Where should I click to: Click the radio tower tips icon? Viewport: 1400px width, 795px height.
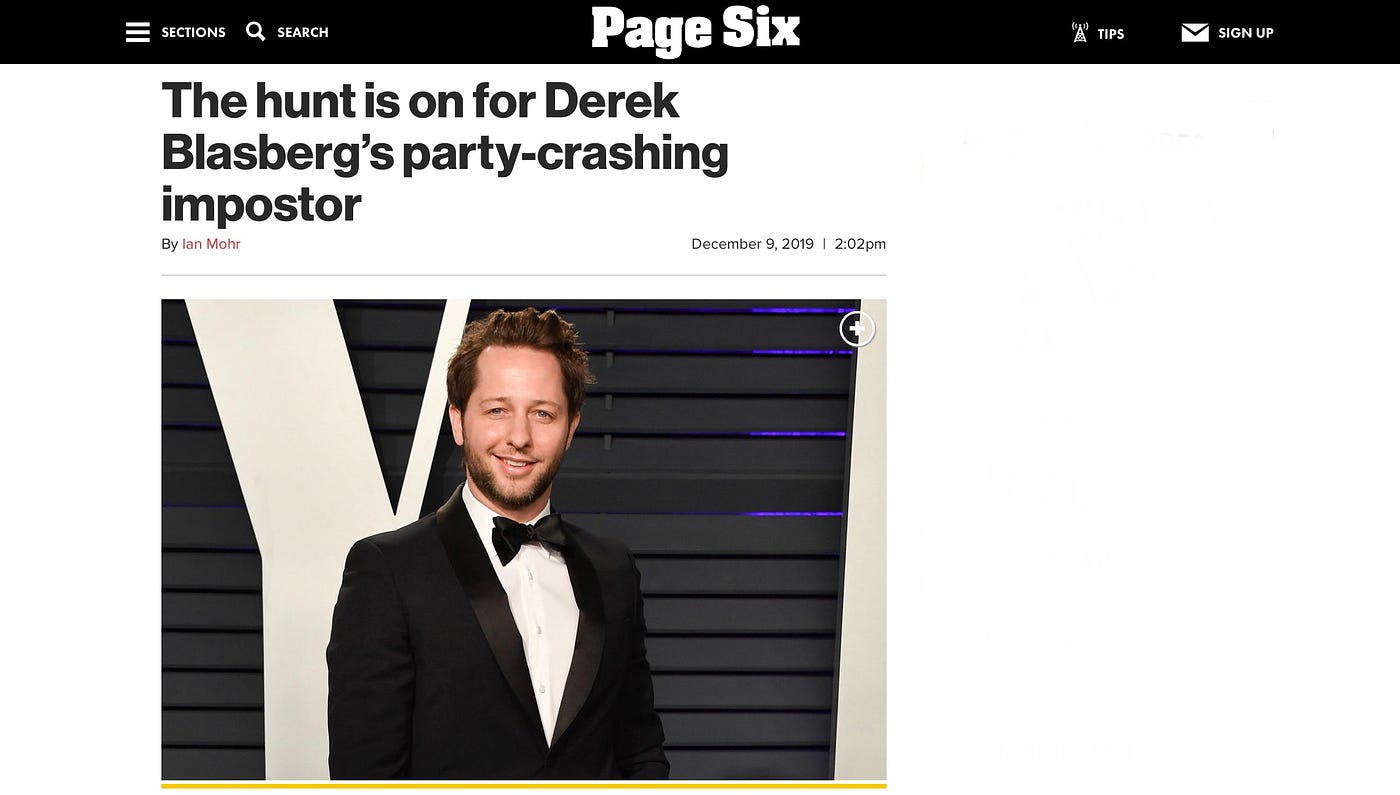tap(1080, 32)
